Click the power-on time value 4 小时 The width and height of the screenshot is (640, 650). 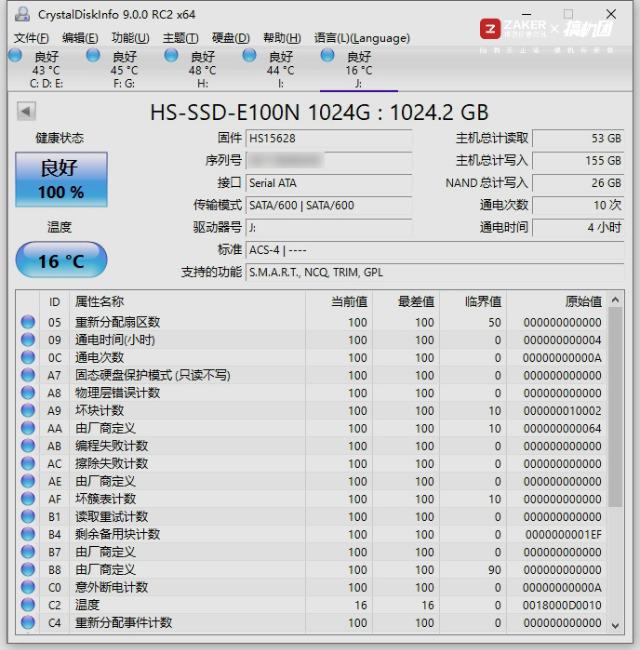point(578,228)
